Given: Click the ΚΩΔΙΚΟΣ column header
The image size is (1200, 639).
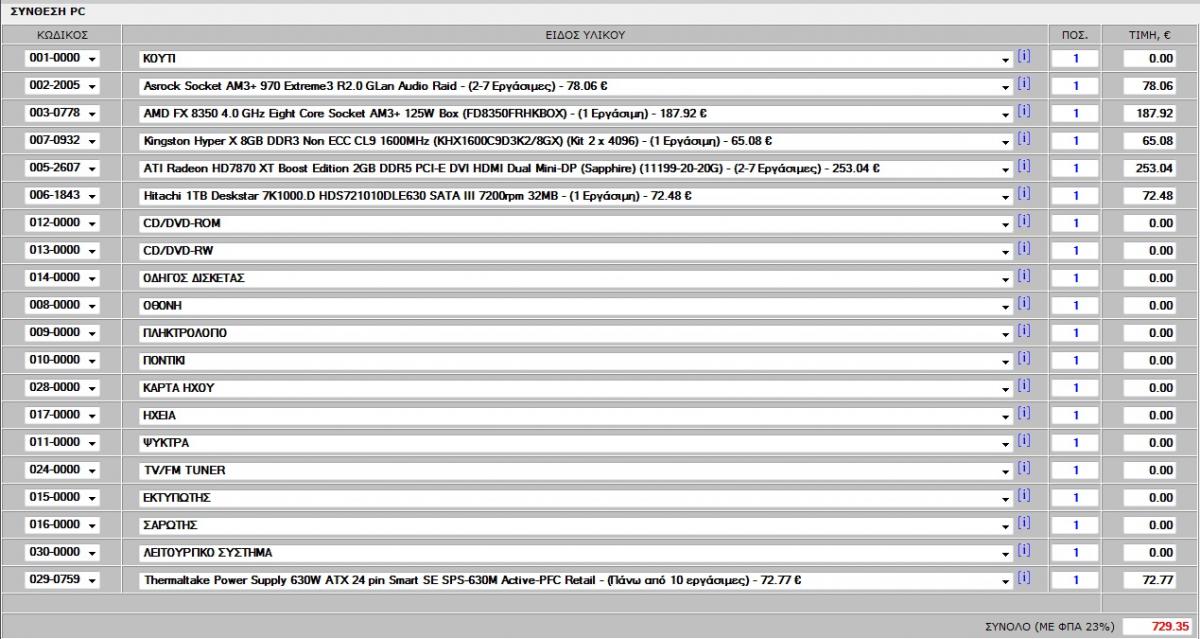Looking at the screenshot, I should 62,34.
